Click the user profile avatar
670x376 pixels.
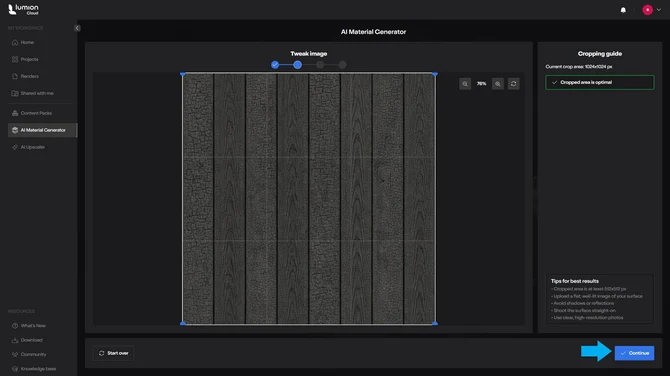647,10
